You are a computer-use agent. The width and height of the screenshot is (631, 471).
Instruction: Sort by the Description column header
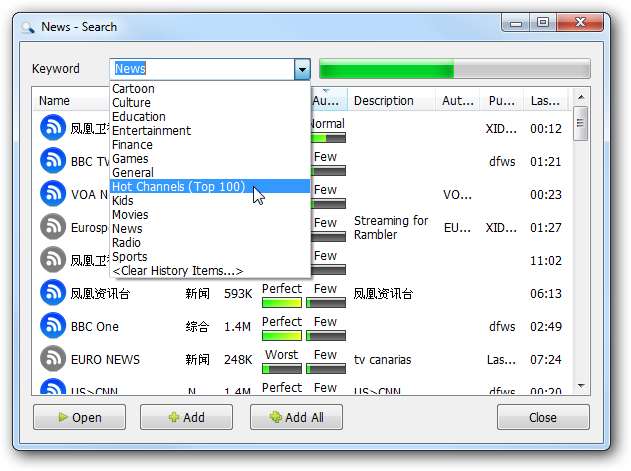[391, 101]
